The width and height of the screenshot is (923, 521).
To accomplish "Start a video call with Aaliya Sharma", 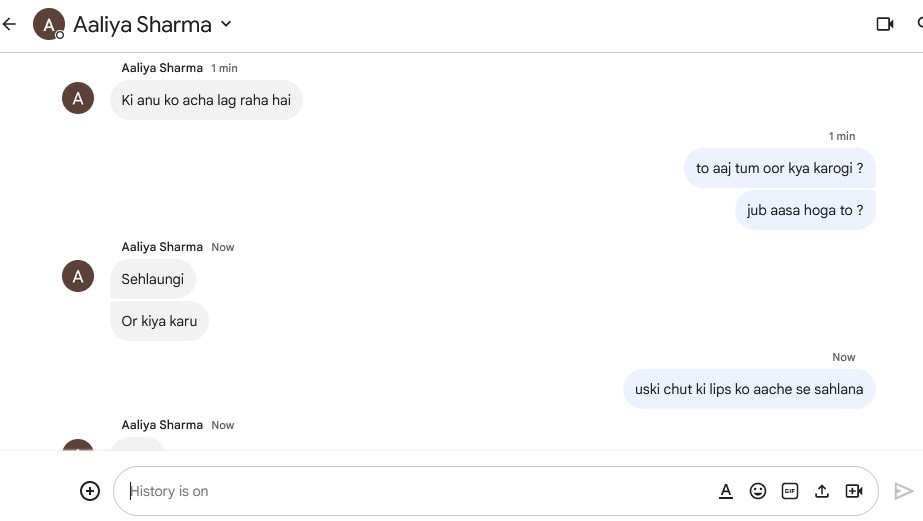I will pos(885,24).
